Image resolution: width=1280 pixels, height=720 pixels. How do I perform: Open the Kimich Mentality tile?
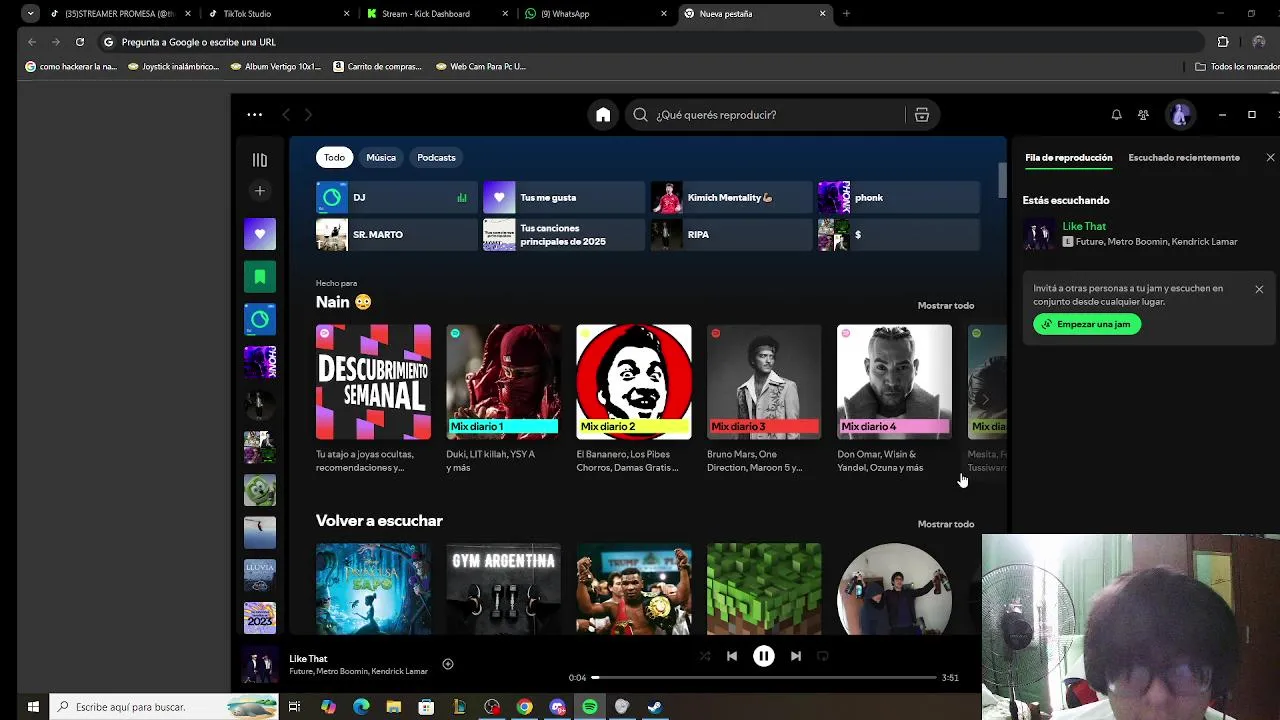(731, 198)
